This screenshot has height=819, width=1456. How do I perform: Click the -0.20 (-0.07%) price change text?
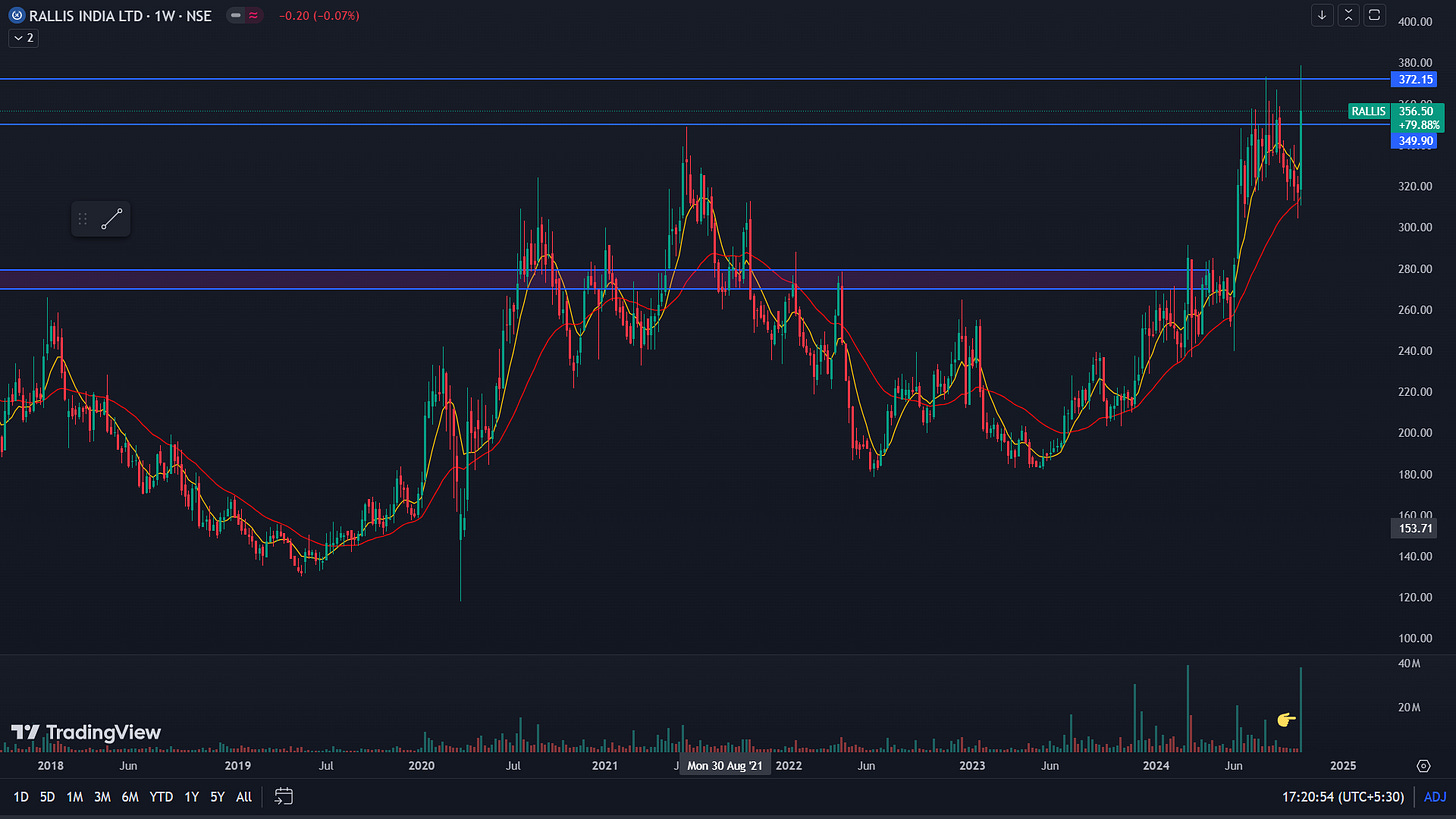pos(319,16)
